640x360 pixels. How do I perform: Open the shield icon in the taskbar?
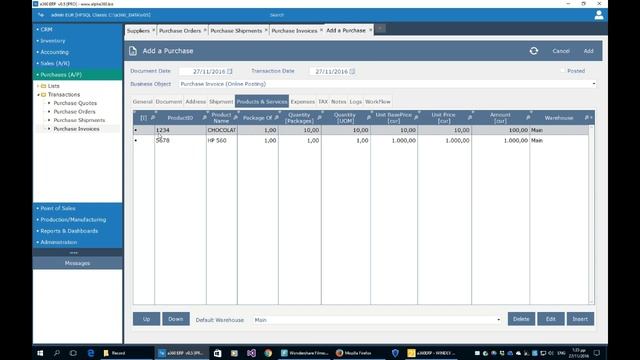click(395, 353)
